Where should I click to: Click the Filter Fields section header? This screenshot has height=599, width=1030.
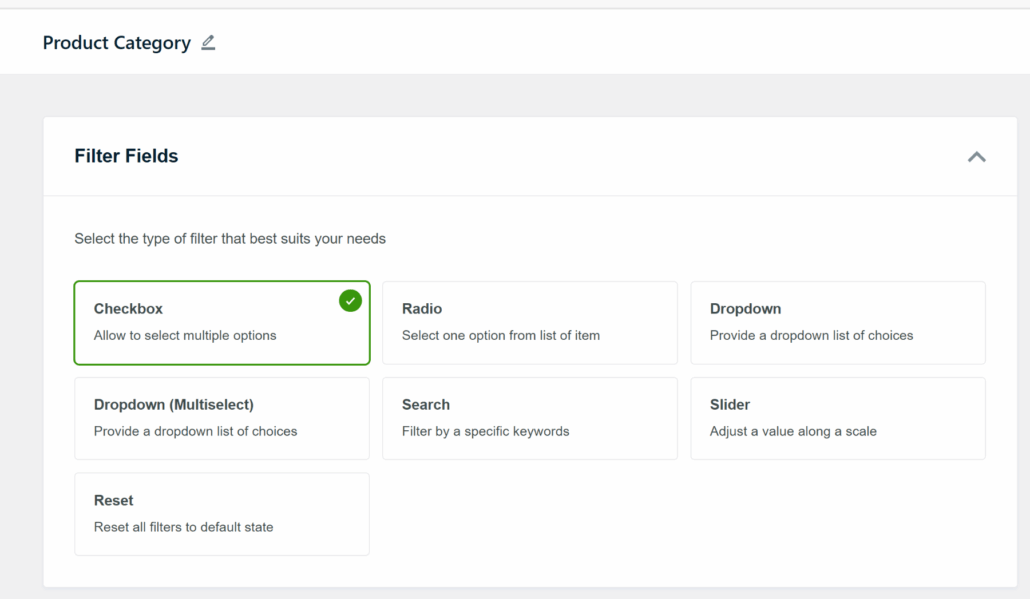(126, 156)
